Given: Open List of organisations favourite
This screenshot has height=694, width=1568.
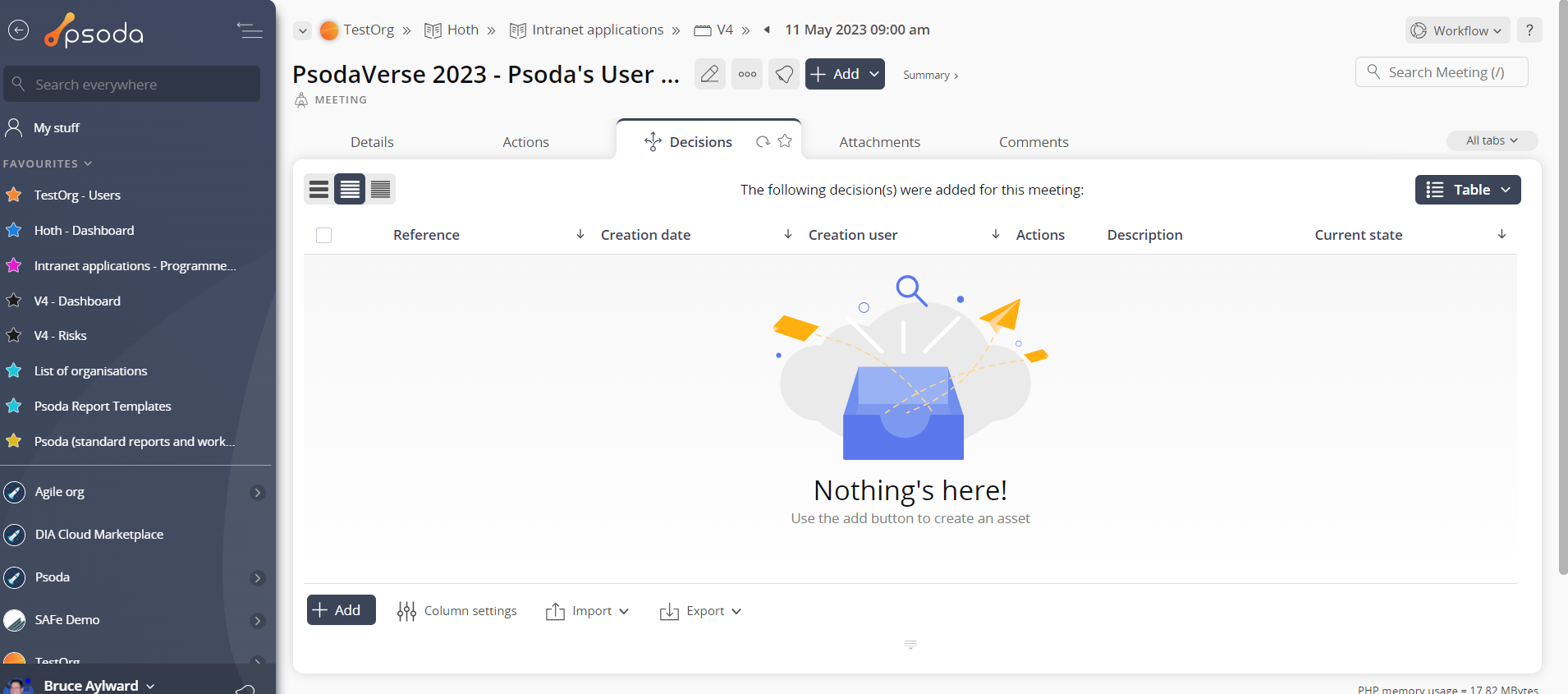Looking at the screenshot, I should pos(90,371).
